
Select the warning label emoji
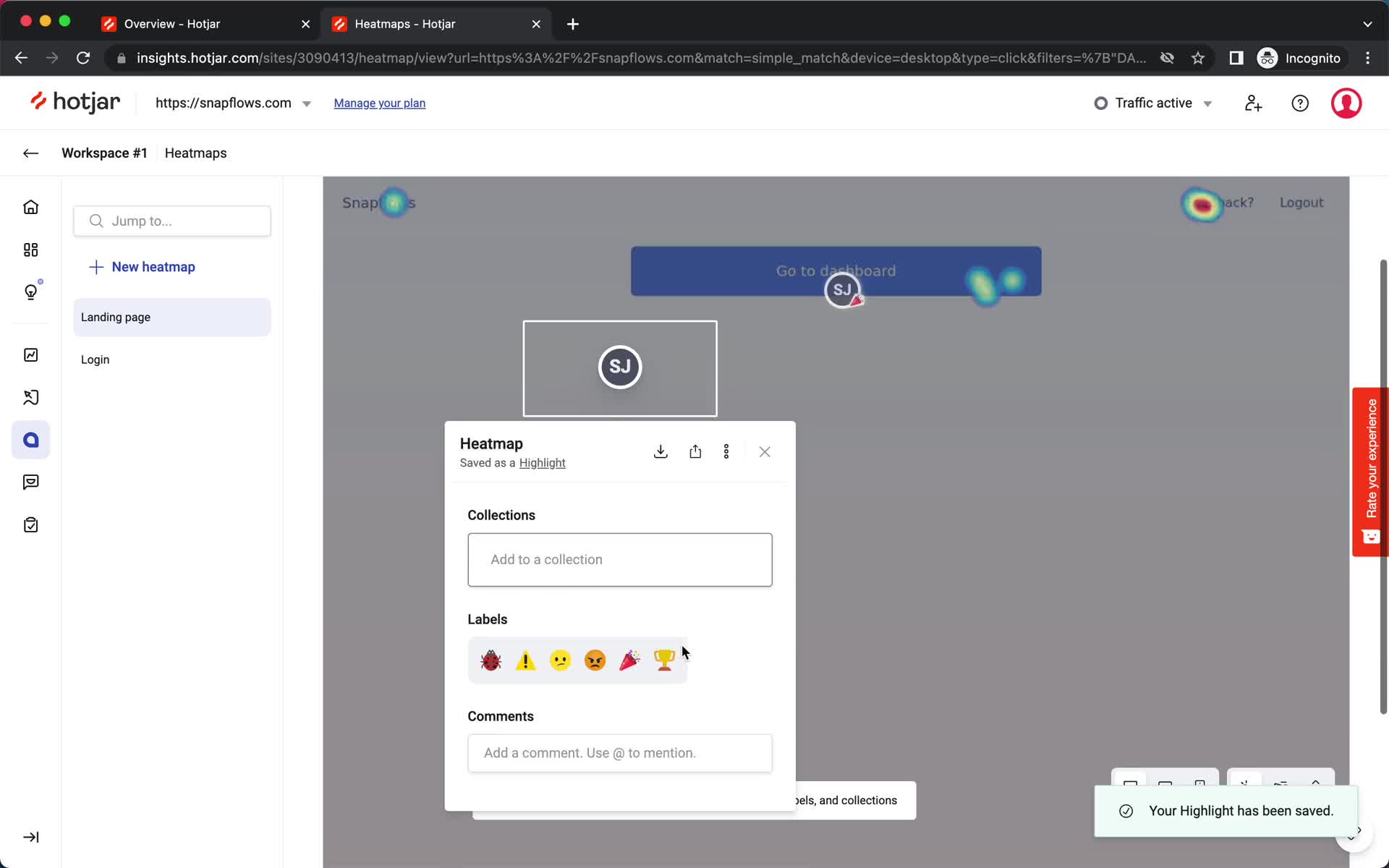[x=525, y=660]
